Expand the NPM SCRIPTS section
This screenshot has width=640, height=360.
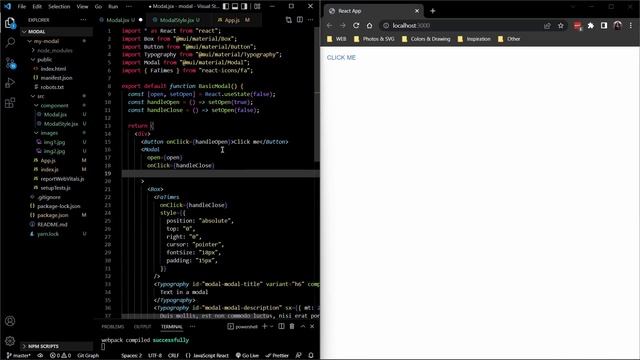click(x=58, y=346)
